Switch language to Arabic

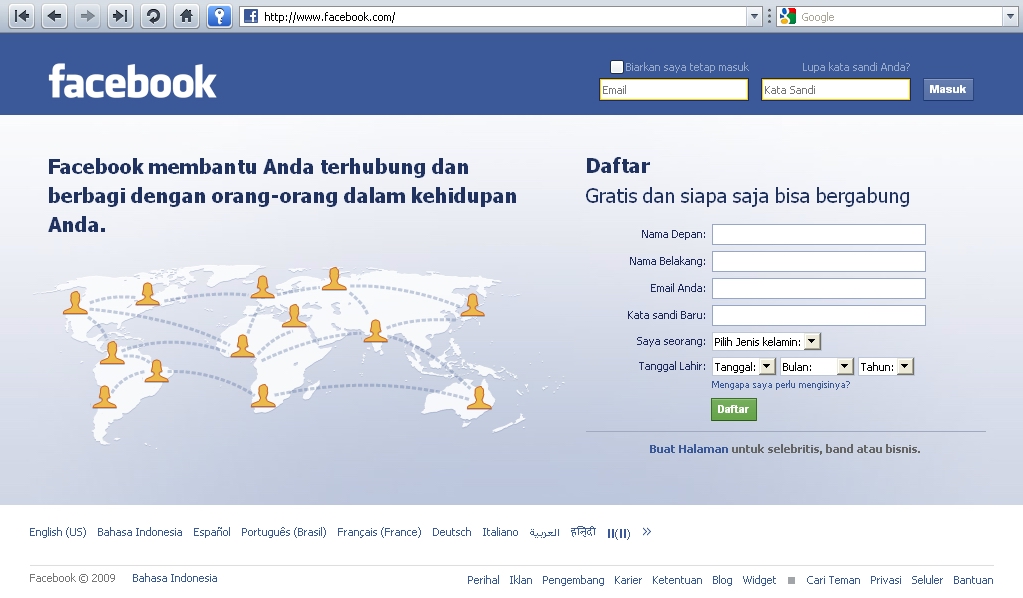point(544,532)
